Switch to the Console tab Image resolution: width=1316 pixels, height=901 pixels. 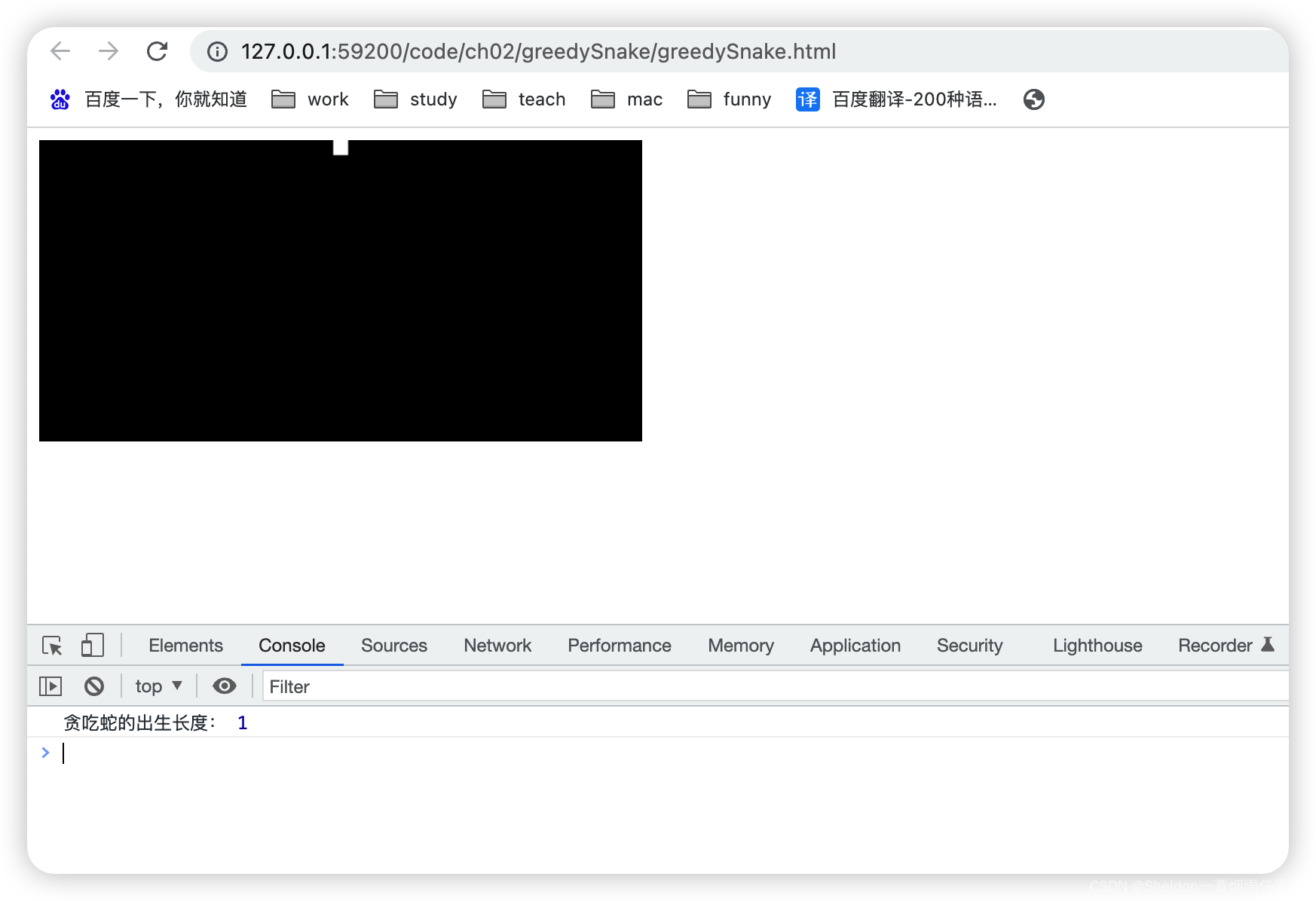(292, 646)
